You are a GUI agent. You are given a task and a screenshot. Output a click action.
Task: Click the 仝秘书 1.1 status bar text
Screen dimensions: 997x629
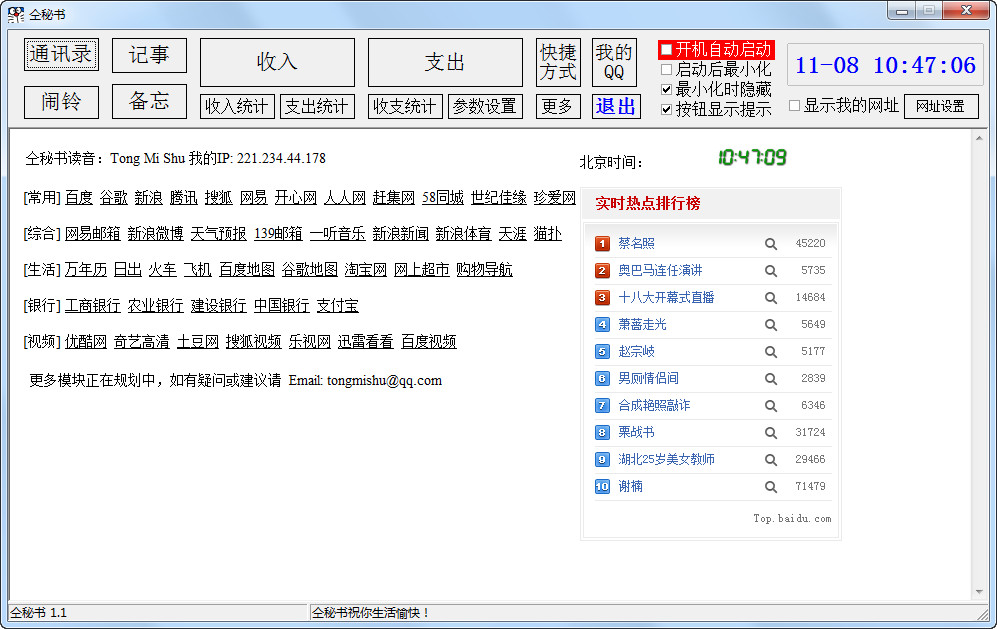[38, 613]
